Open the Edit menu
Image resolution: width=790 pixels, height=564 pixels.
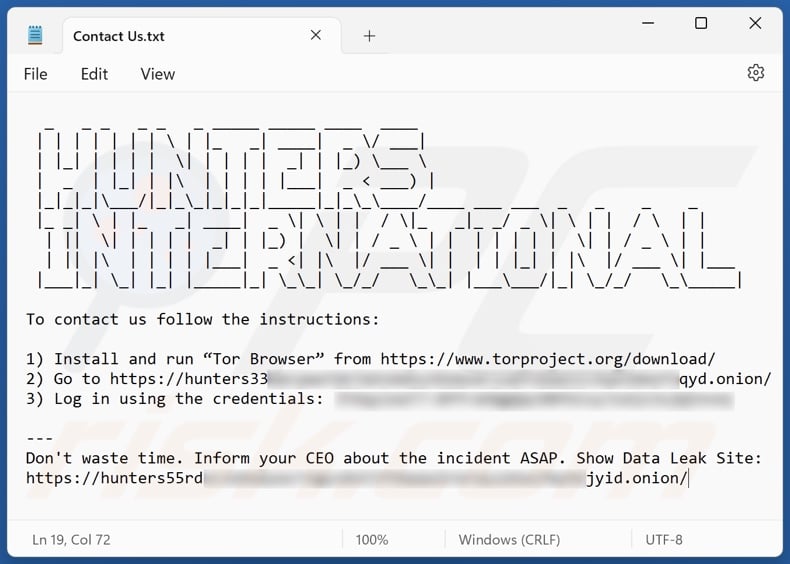(94, 74)
